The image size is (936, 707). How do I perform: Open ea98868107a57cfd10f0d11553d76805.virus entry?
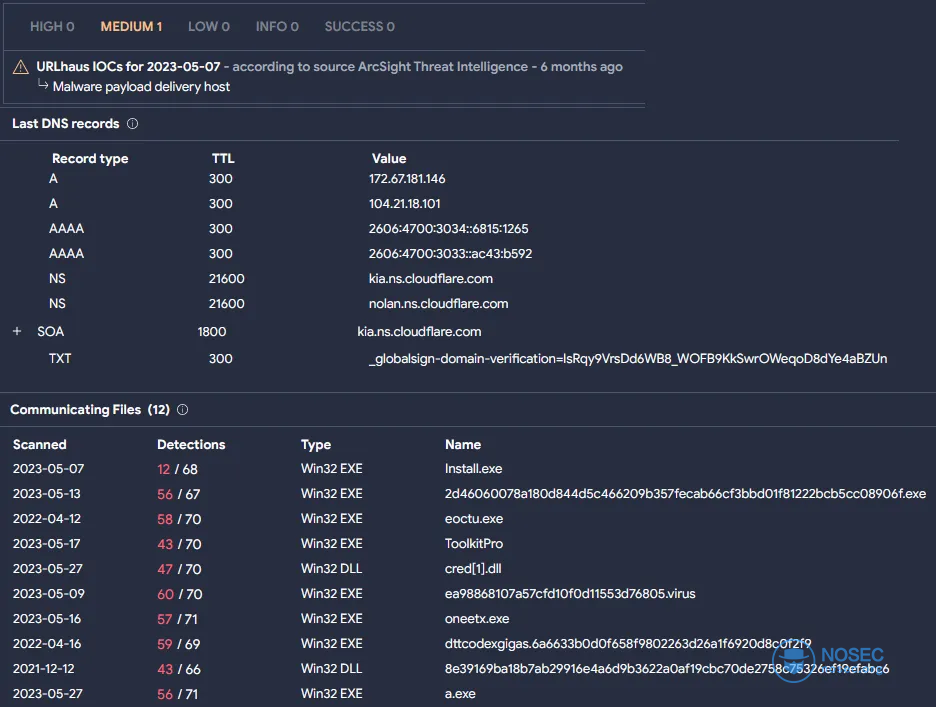tap(570, 594)
